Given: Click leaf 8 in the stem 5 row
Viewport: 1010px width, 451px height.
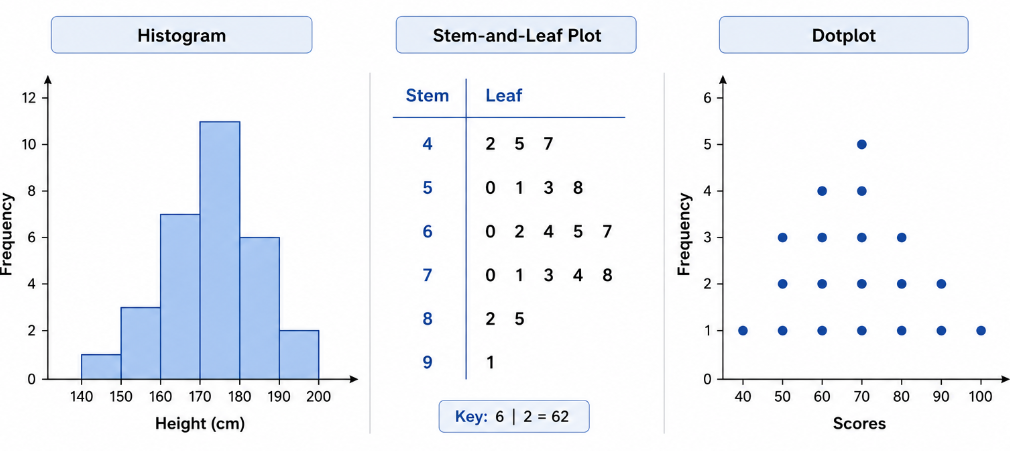Looking at the screenshot, I should click(x=577, y=187).
